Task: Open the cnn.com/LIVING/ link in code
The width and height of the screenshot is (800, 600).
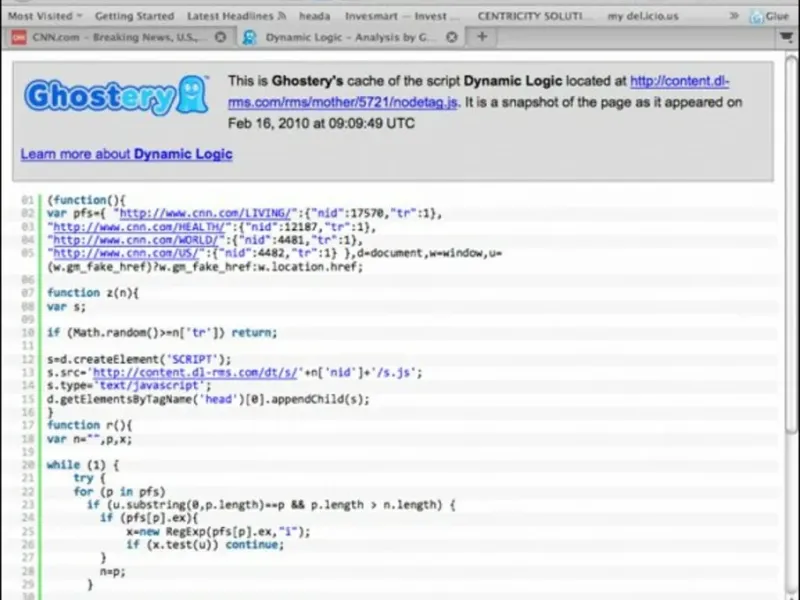Action: click(205, 213)
